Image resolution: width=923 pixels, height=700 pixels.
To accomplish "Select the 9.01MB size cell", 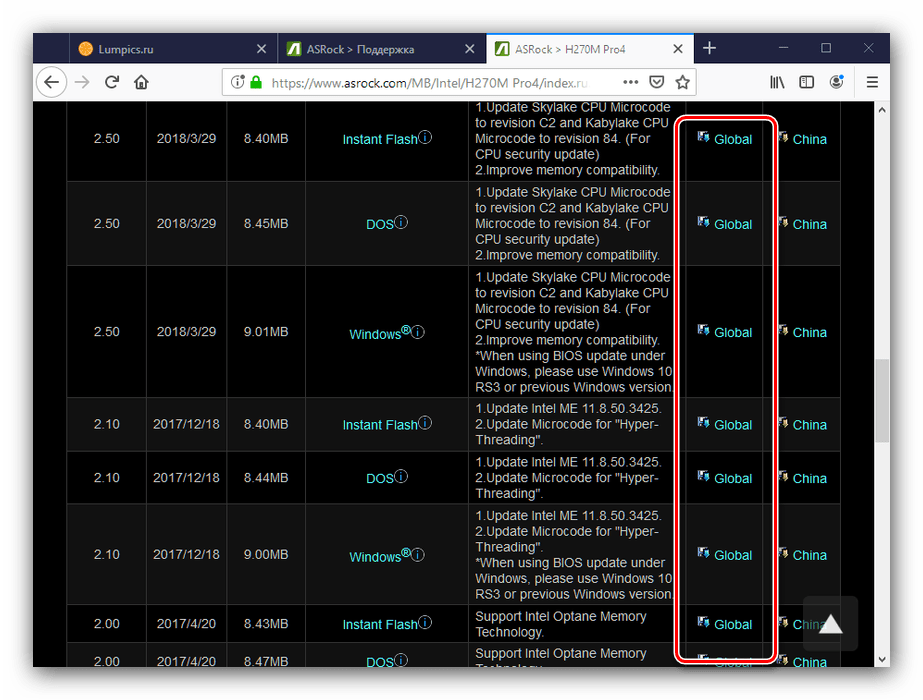I will tap(266, 332).
